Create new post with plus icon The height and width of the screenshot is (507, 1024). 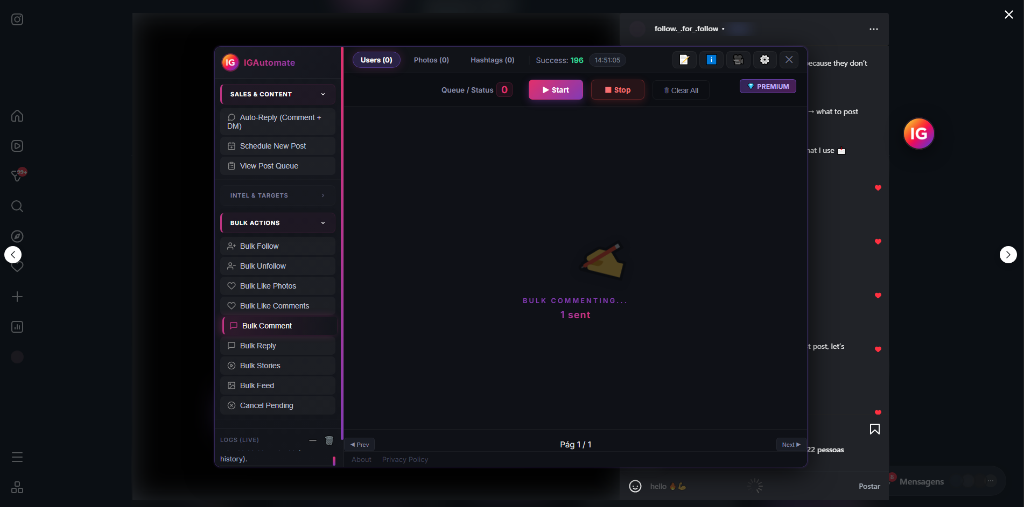tap(18, 297)
